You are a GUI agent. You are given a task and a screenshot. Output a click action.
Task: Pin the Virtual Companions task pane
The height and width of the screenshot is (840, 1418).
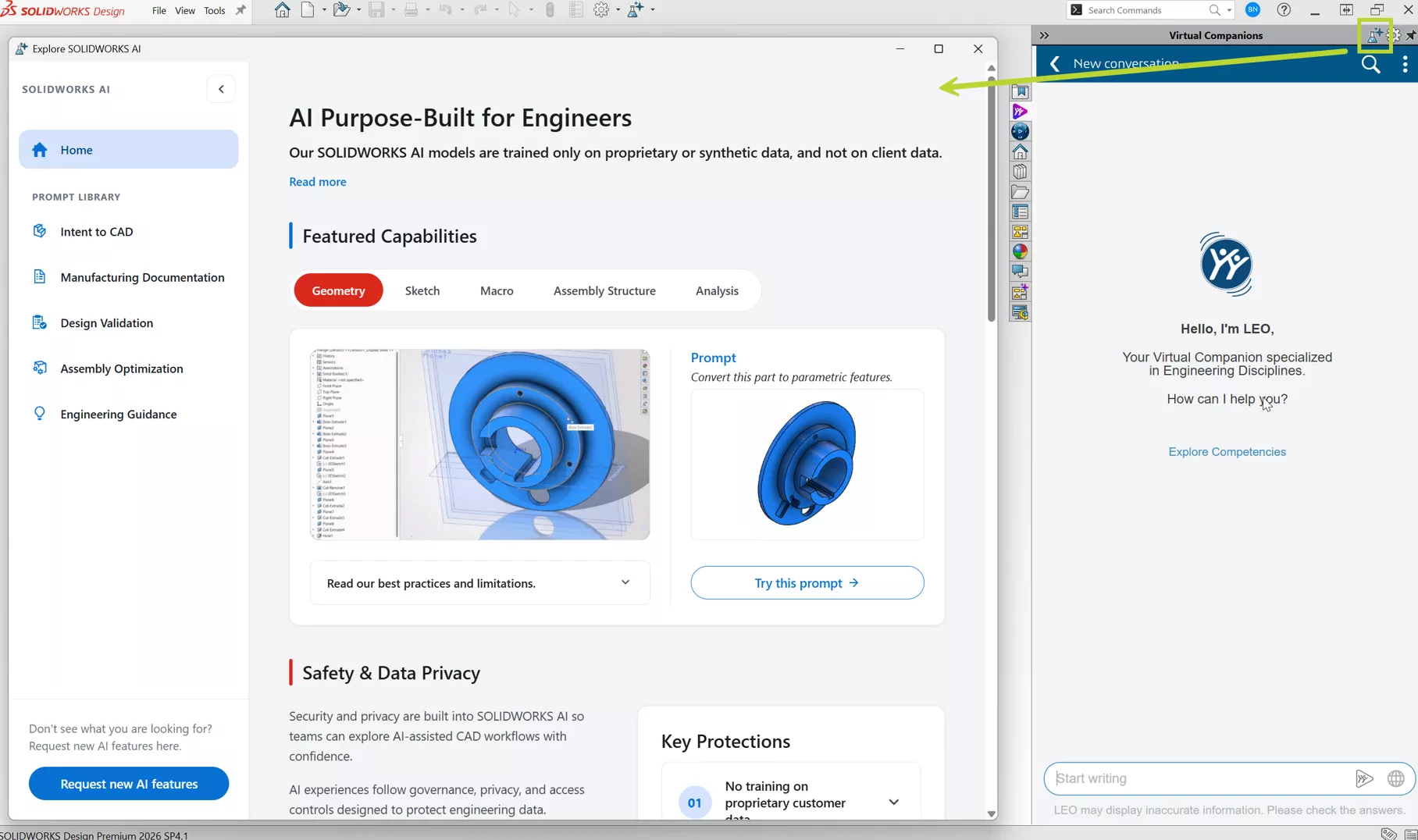pyautogui.click(x=1411, y=35)
